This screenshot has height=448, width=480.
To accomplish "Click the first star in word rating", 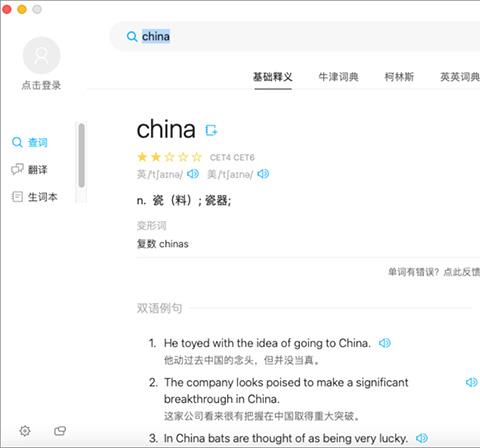I will [x=142, y=157].
